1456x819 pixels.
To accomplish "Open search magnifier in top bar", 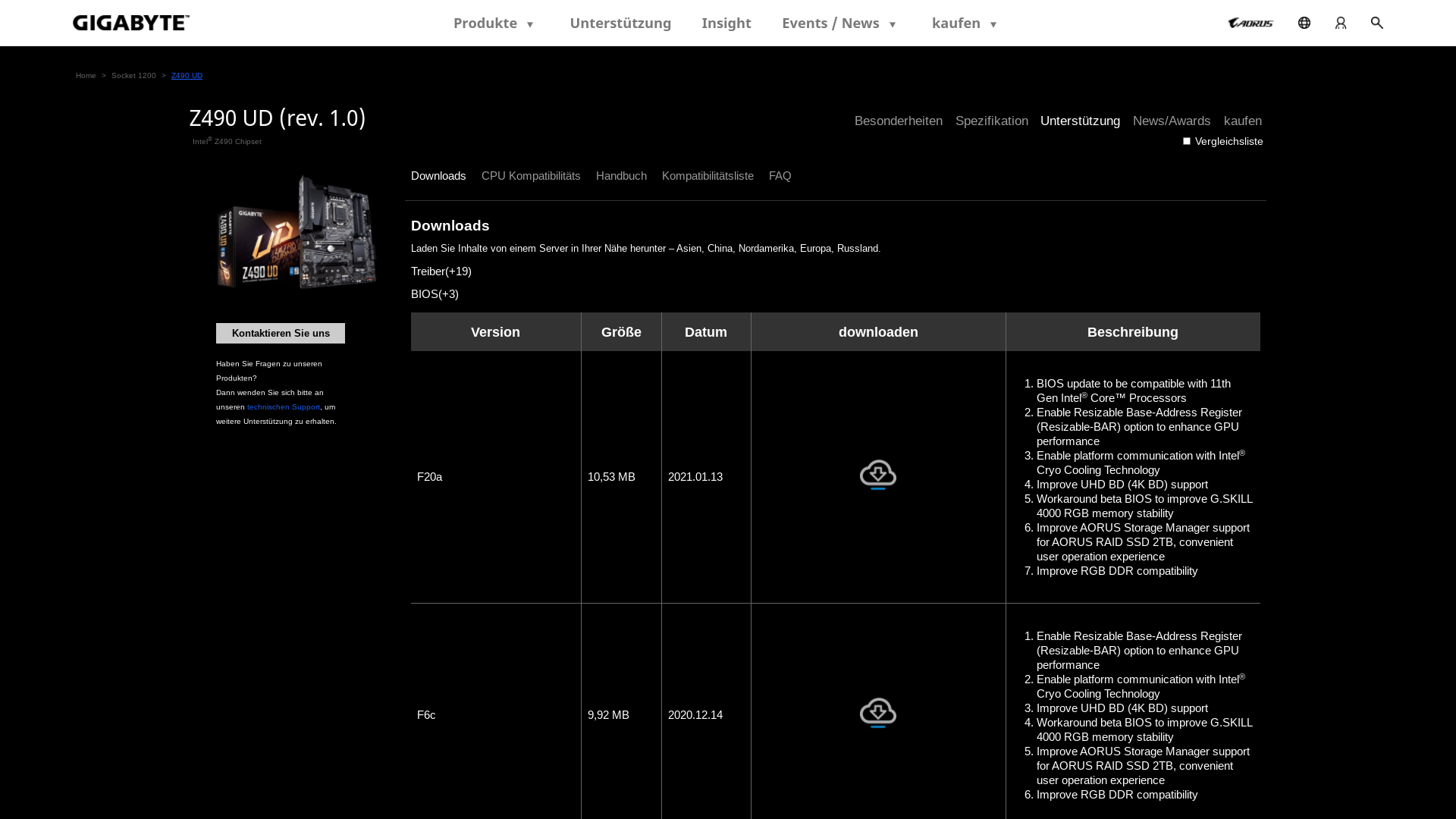I will click(1376, 23).
